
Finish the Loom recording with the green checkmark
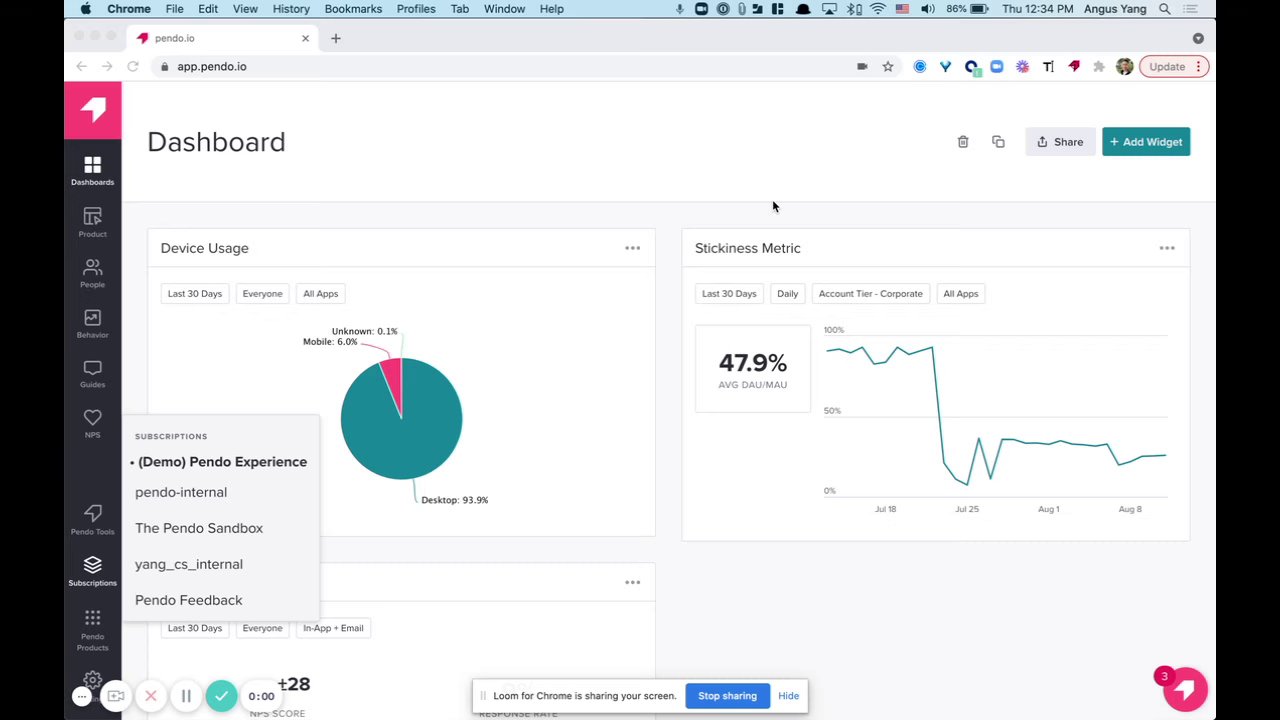[221, 696]
